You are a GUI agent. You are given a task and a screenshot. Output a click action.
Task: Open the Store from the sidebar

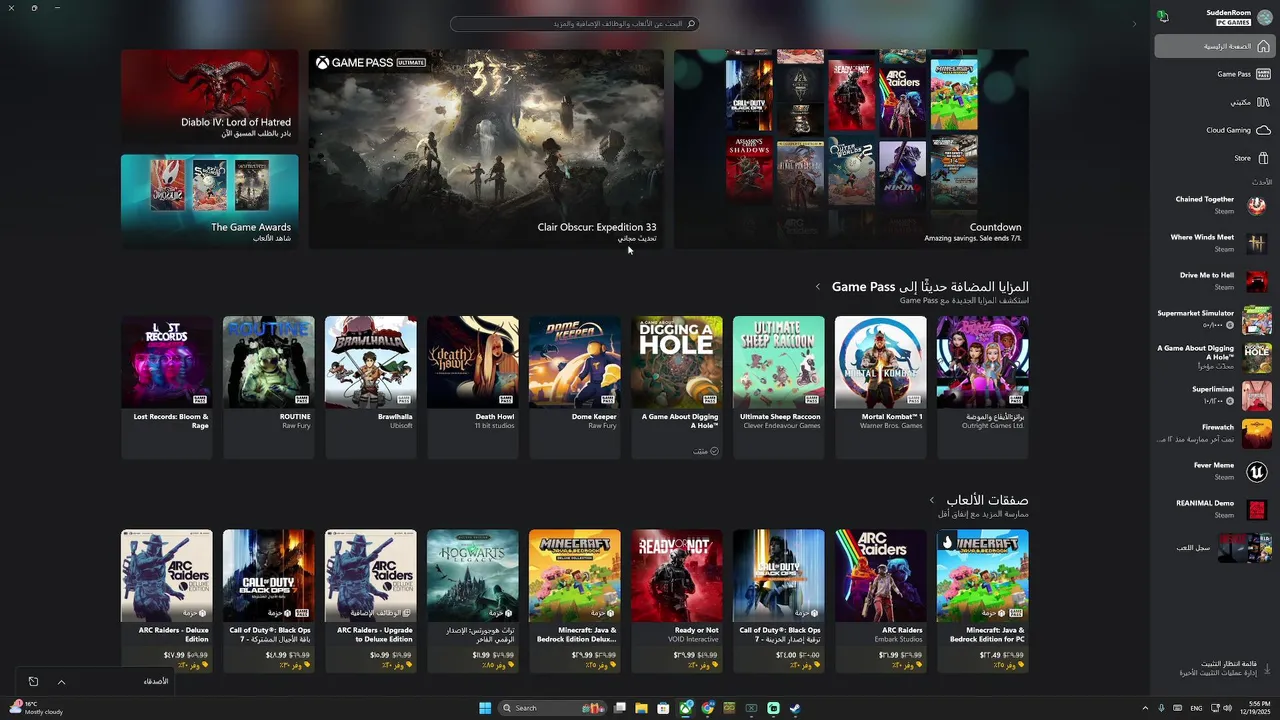click(x=1214, y=158)
